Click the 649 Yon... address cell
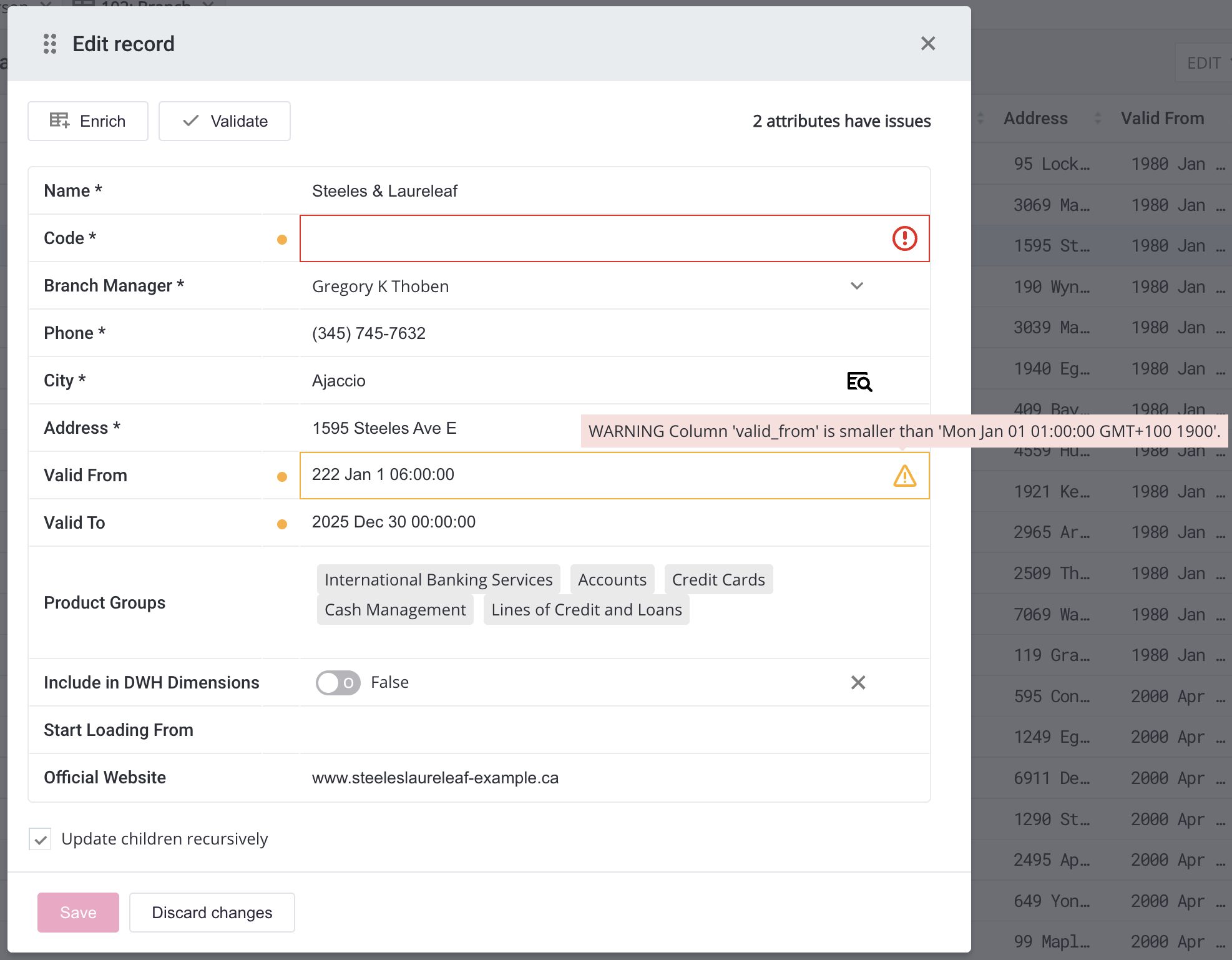This screenshot has width=1232, height=960. pyautogui.click(x=1052, y=901)
